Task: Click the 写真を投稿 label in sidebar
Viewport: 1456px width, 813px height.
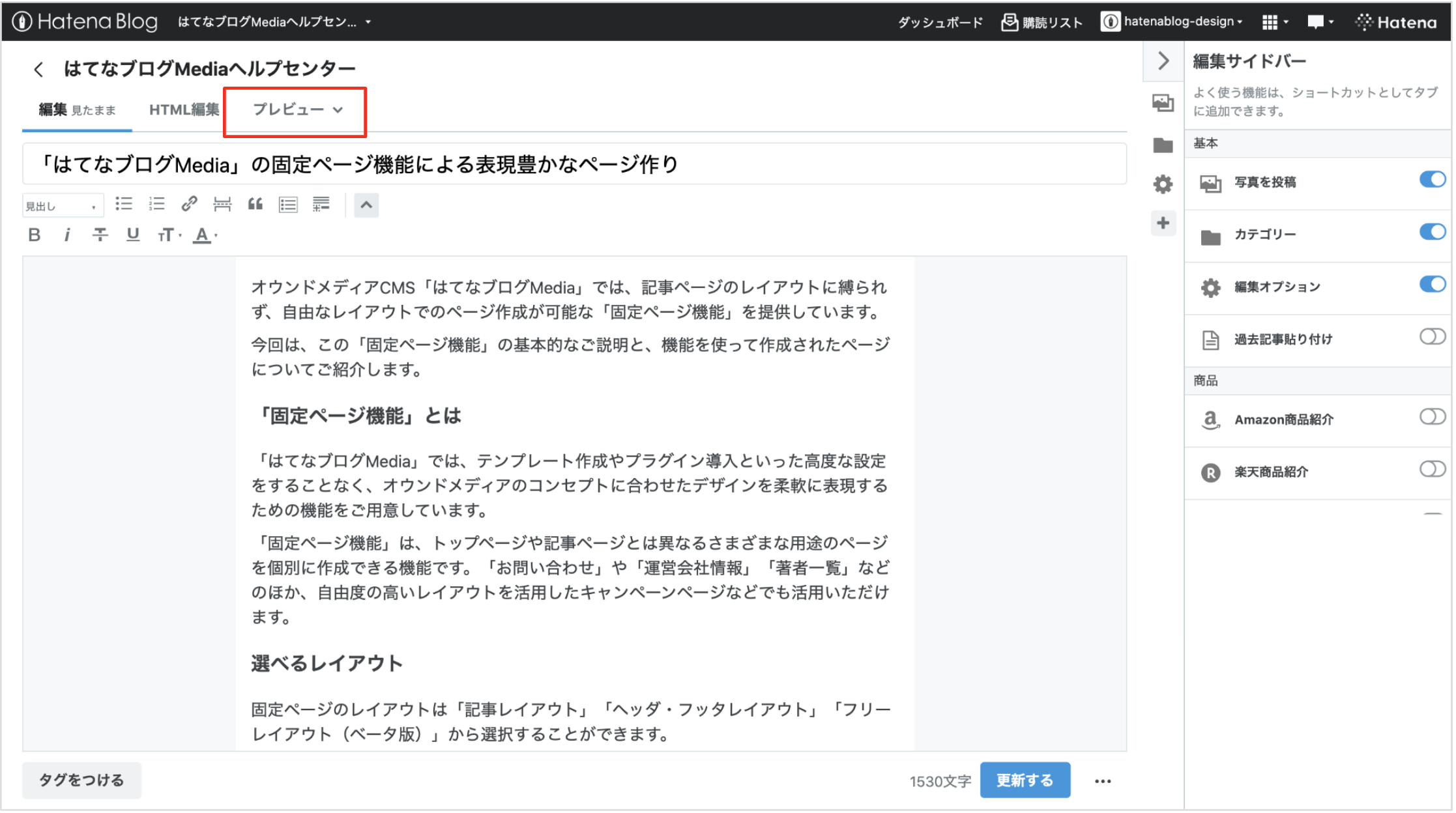Action: 1265,182
